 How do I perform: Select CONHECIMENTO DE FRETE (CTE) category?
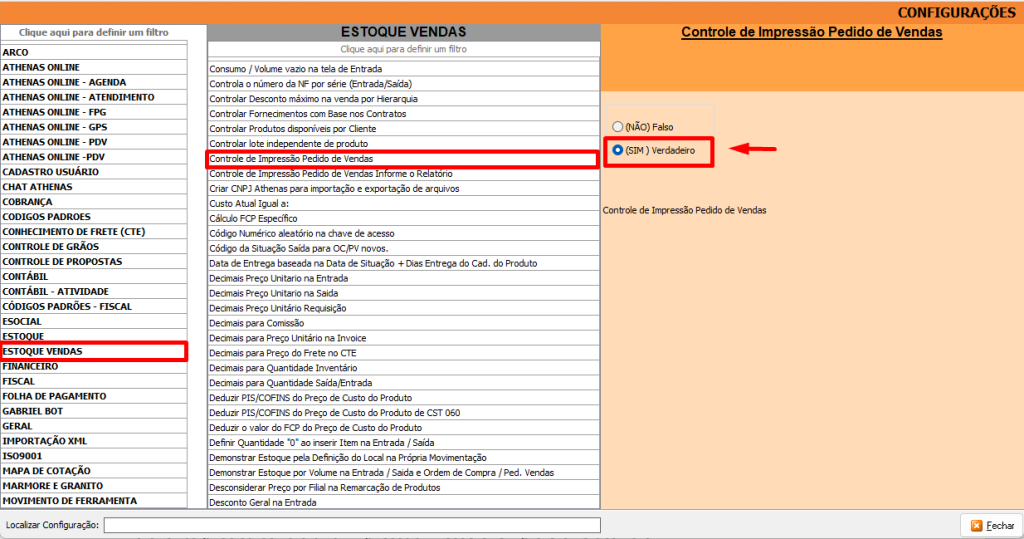(93, 232)
